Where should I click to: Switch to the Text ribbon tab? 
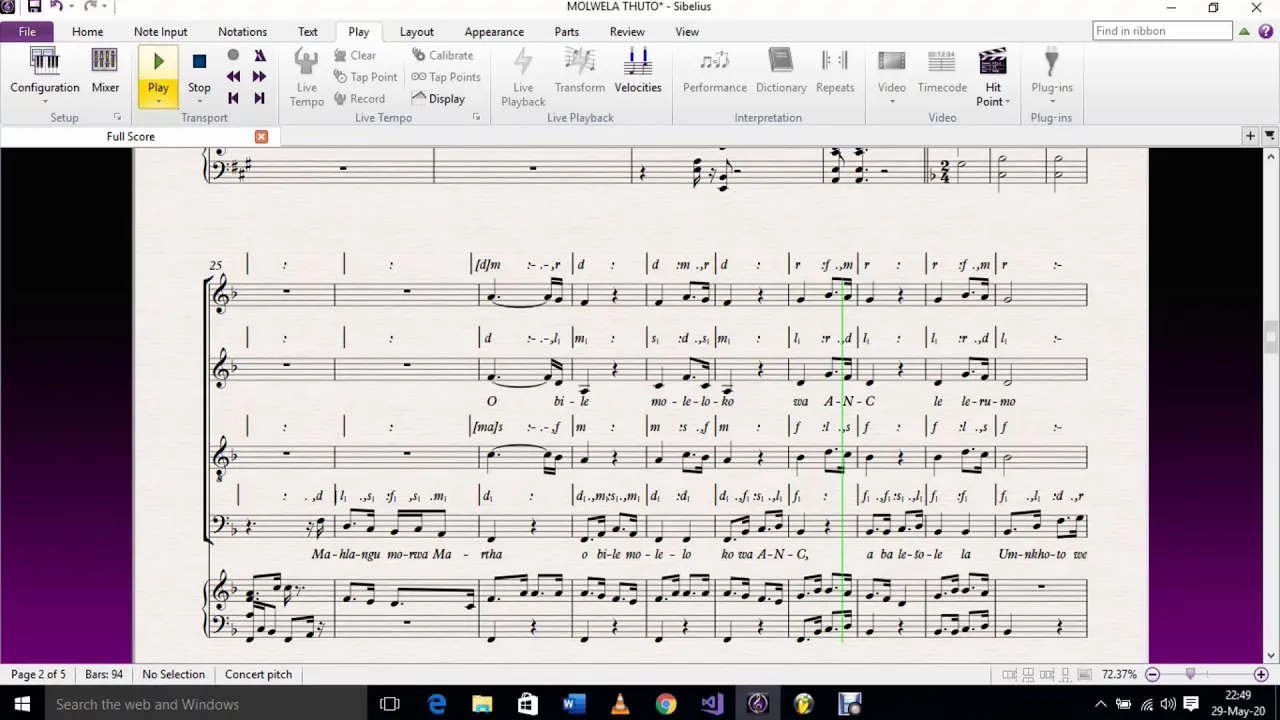tap(308, 32)
